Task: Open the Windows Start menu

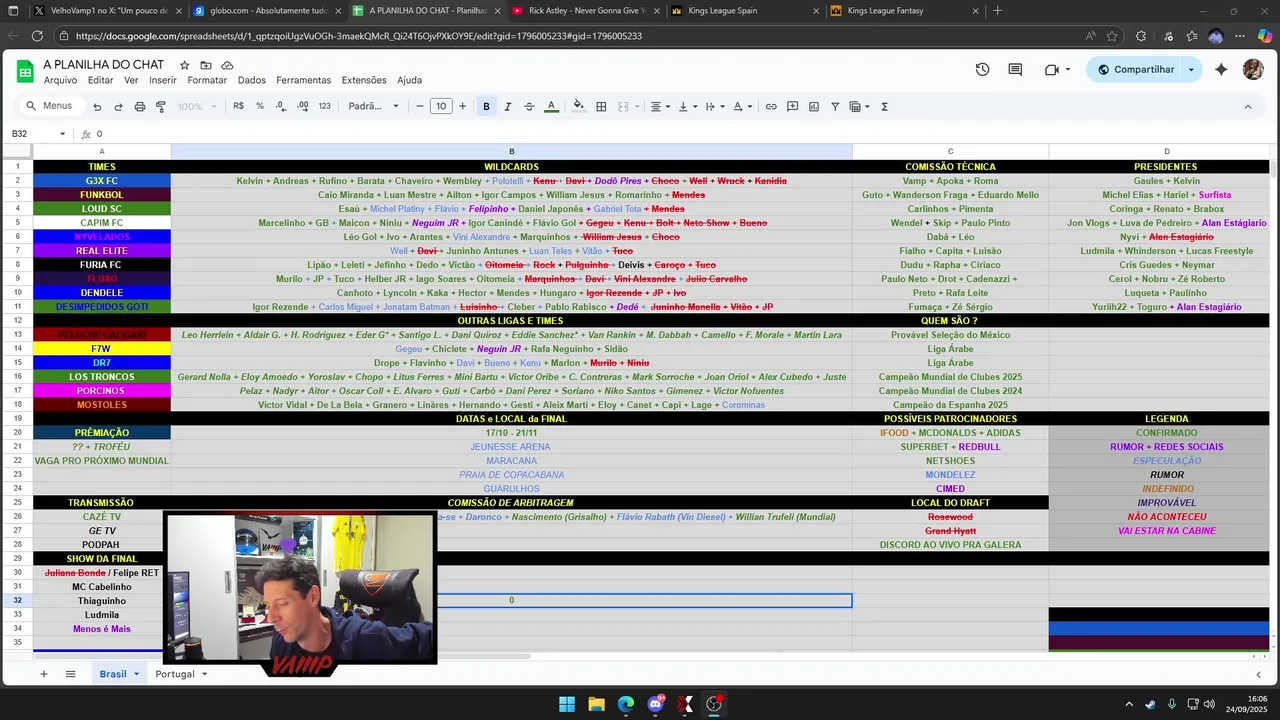Action: click(567, 704)
